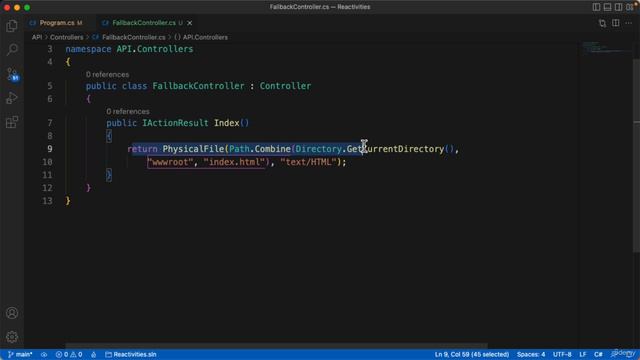640x360 pixels.
Task: Switch to the Program.cs tab
Action: coord(56,23)
